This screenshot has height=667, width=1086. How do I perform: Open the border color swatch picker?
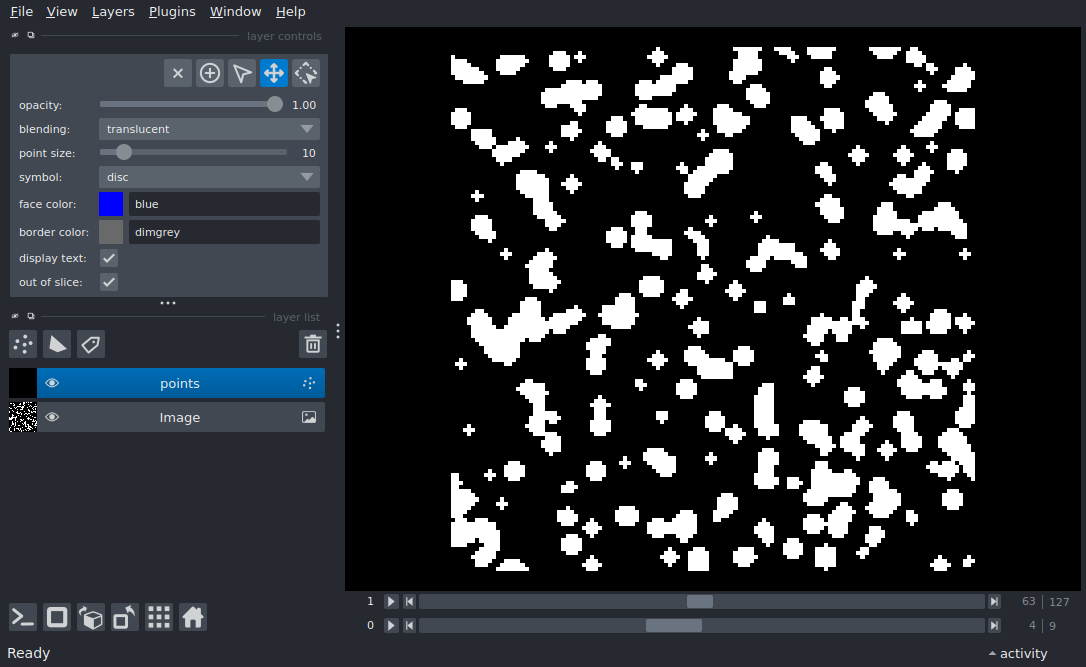[x=111, y=232]
